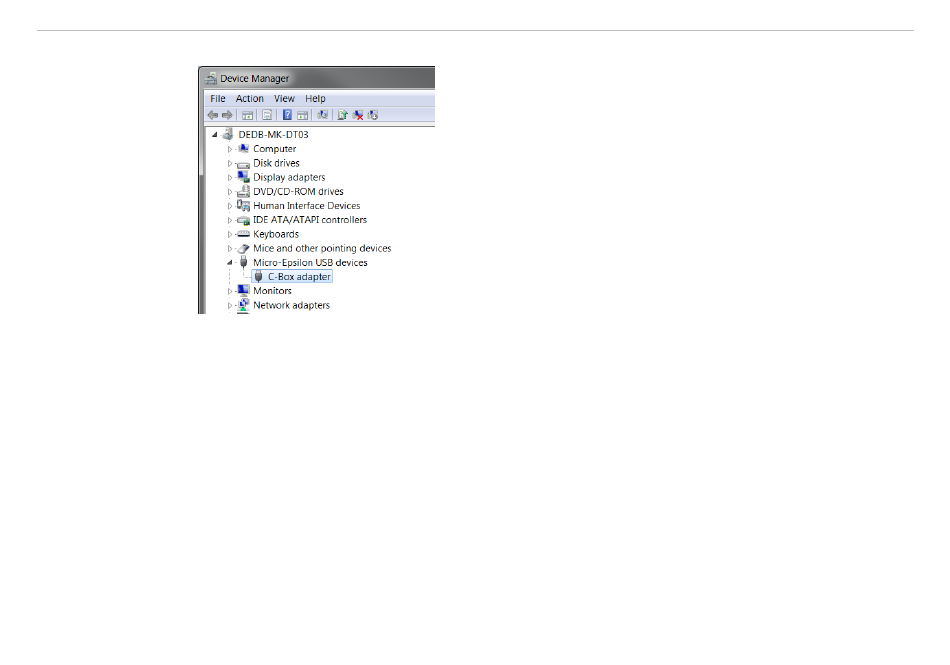Open the File menu
Viewport: 950px width, 665px height.
pos(218,98)
